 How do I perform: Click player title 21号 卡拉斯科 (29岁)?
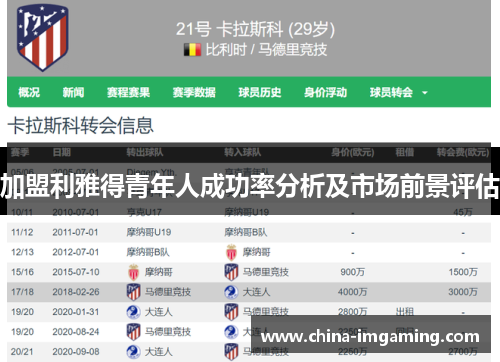(x=255, y=29)
